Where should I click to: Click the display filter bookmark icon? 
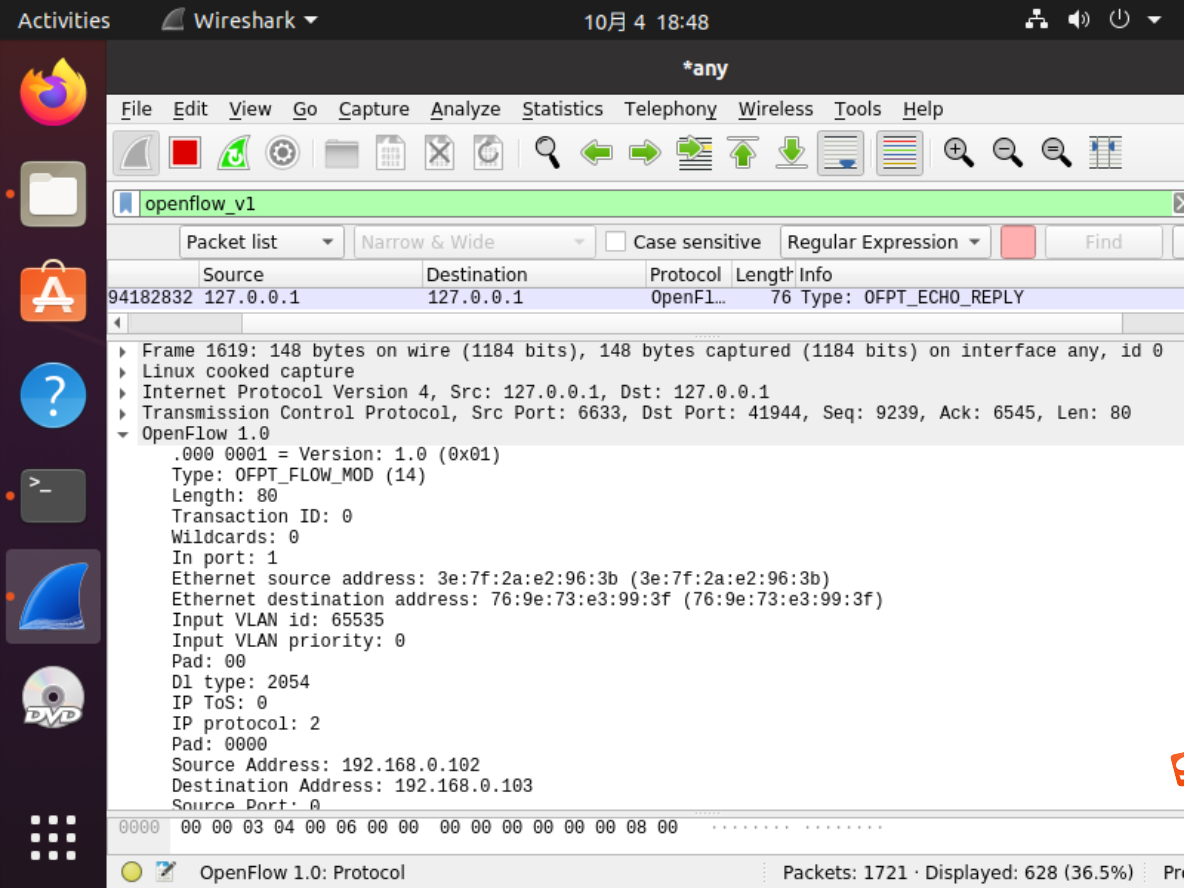pos(126,203)
